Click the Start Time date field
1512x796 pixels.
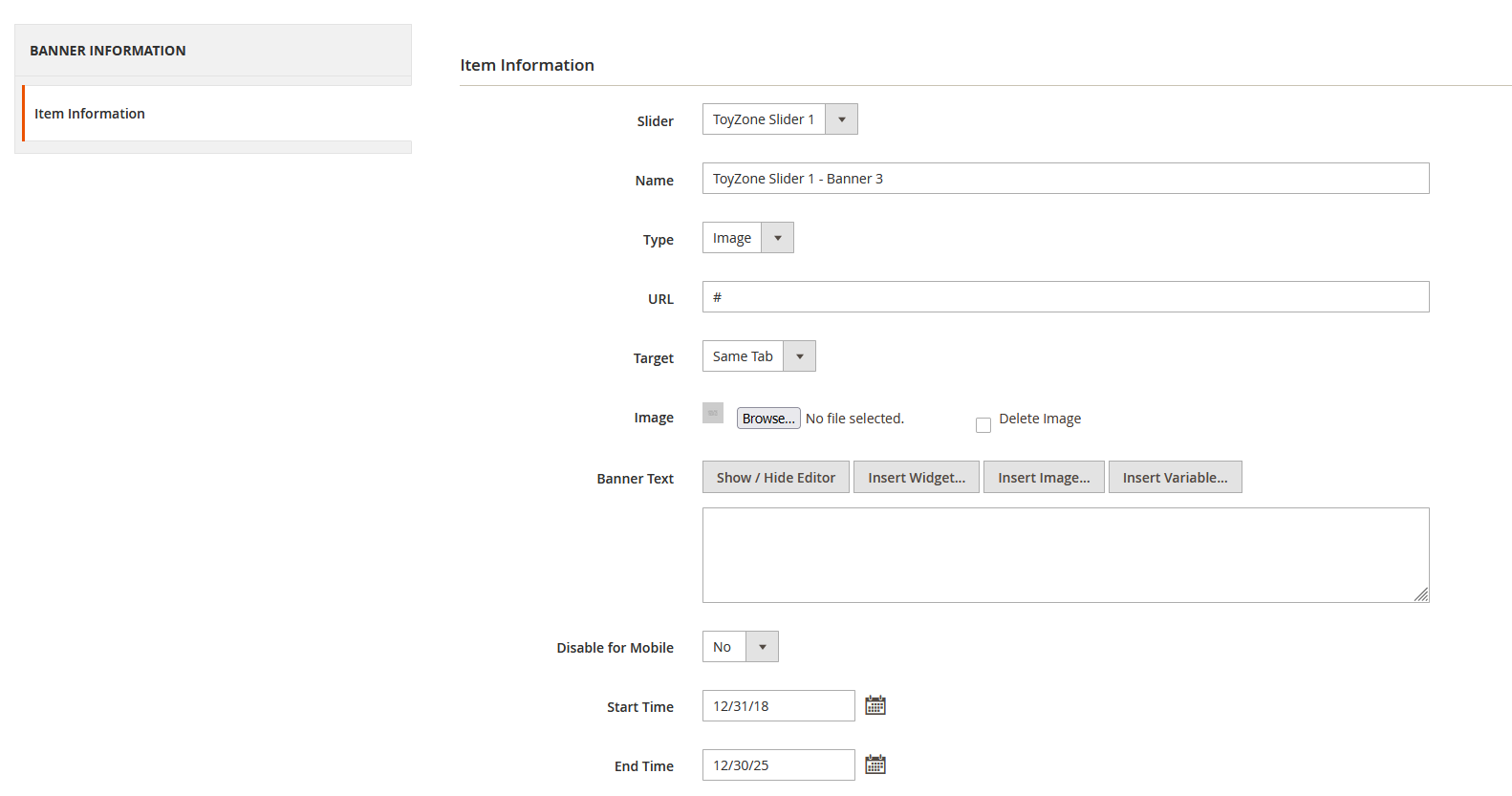click(778, 706)
